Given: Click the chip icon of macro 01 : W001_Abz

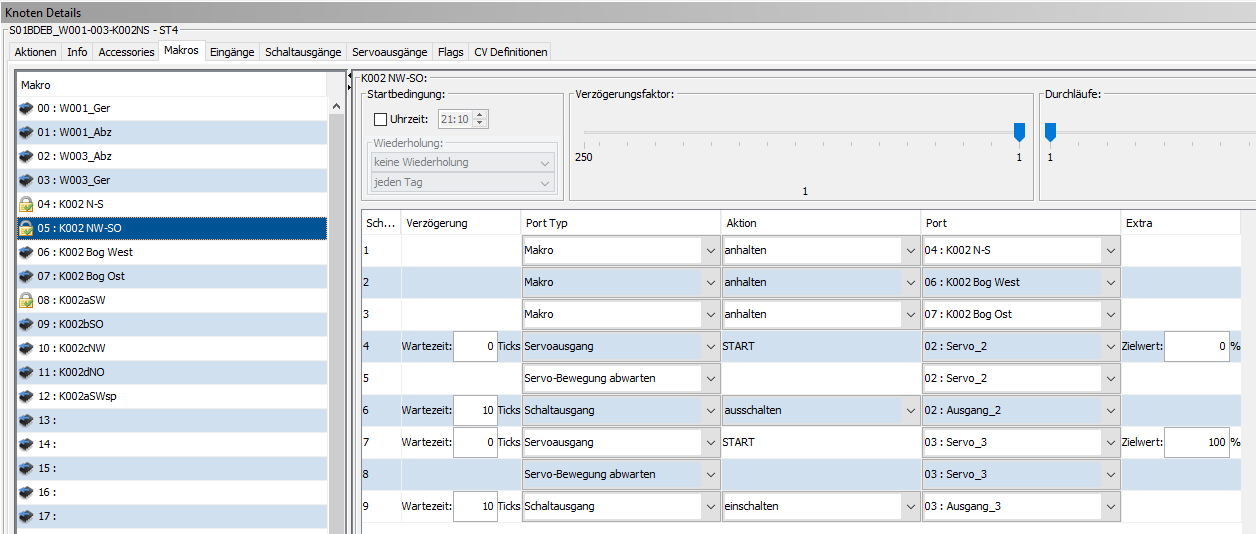Looking at the screenshot, I should pyautogui.click(x=26, y=132).
